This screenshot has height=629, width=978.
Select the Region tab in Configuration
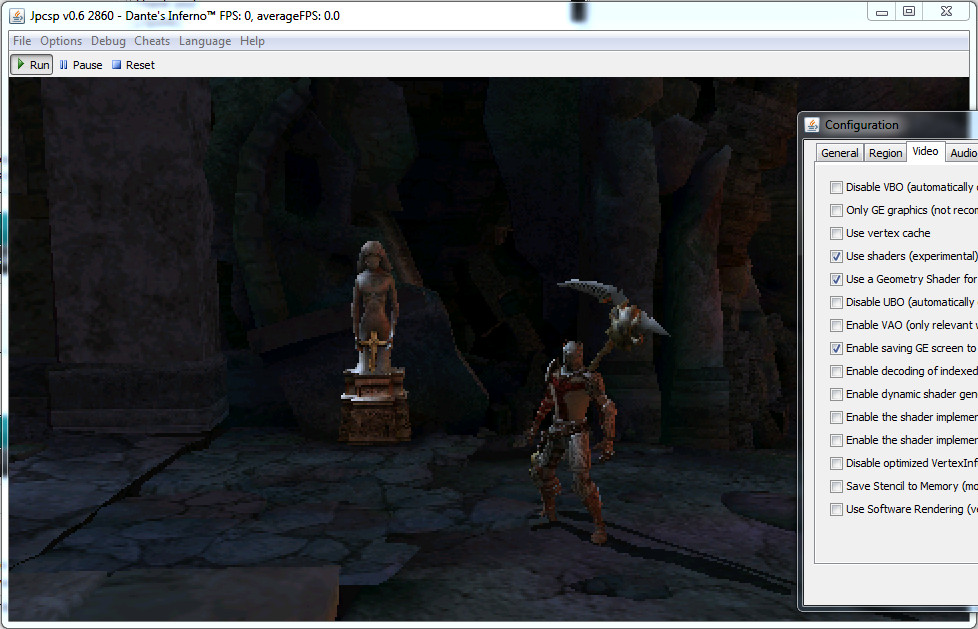click(x=885, y=153)
